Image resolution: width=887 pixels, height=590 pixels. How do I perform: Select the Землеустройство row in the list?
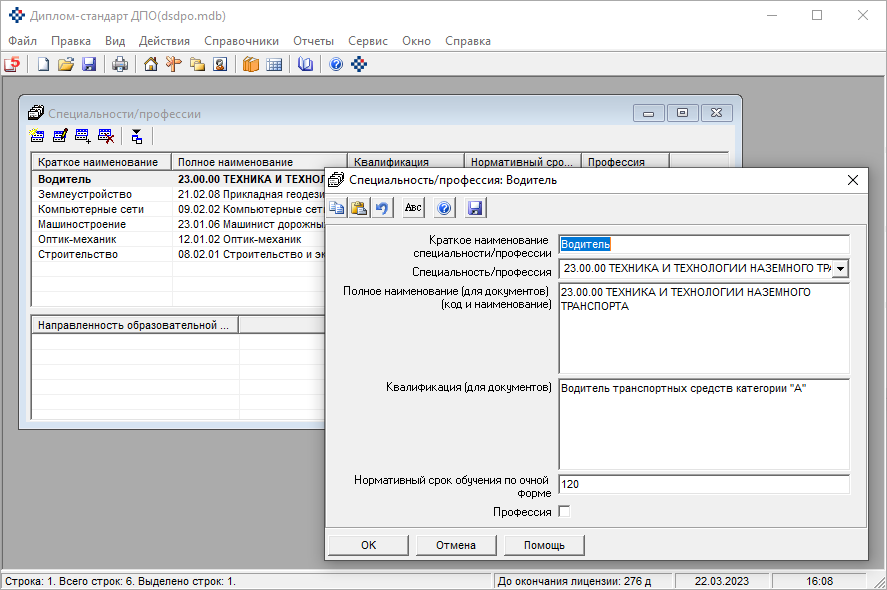coord(85,194)
